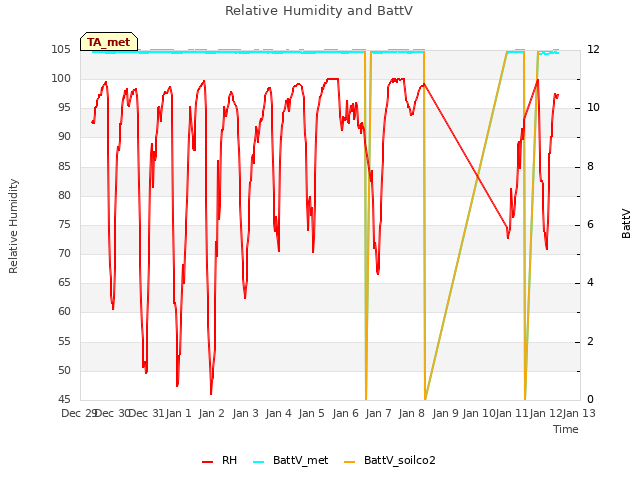The width and height of the screenshot is (640, 480).
Task: Click the orange BattV_soilco2 legend marker
Action: (350, 462)
